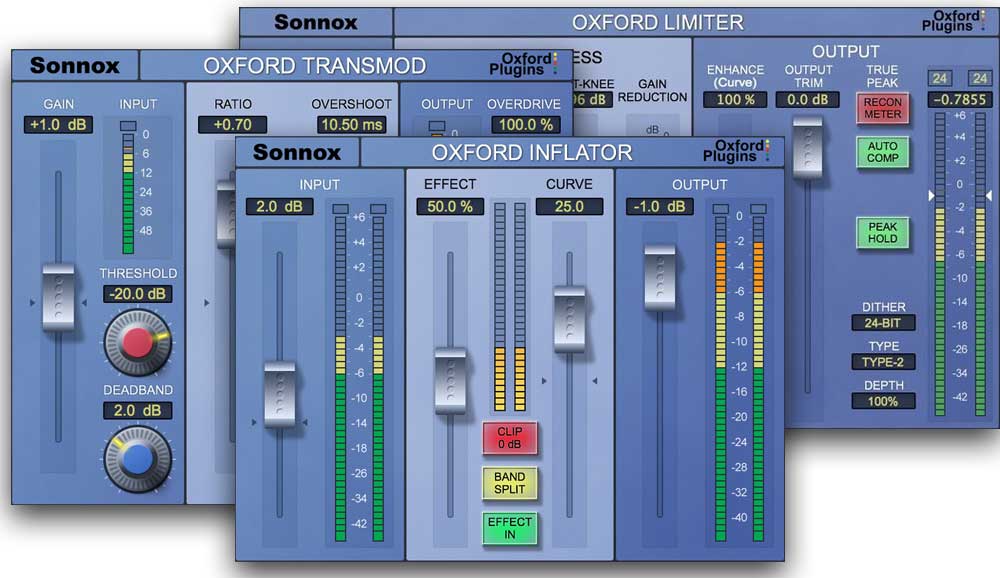
Task: Click the Sonnox logo in the Inflator window
Action: (x=297, y=152)
